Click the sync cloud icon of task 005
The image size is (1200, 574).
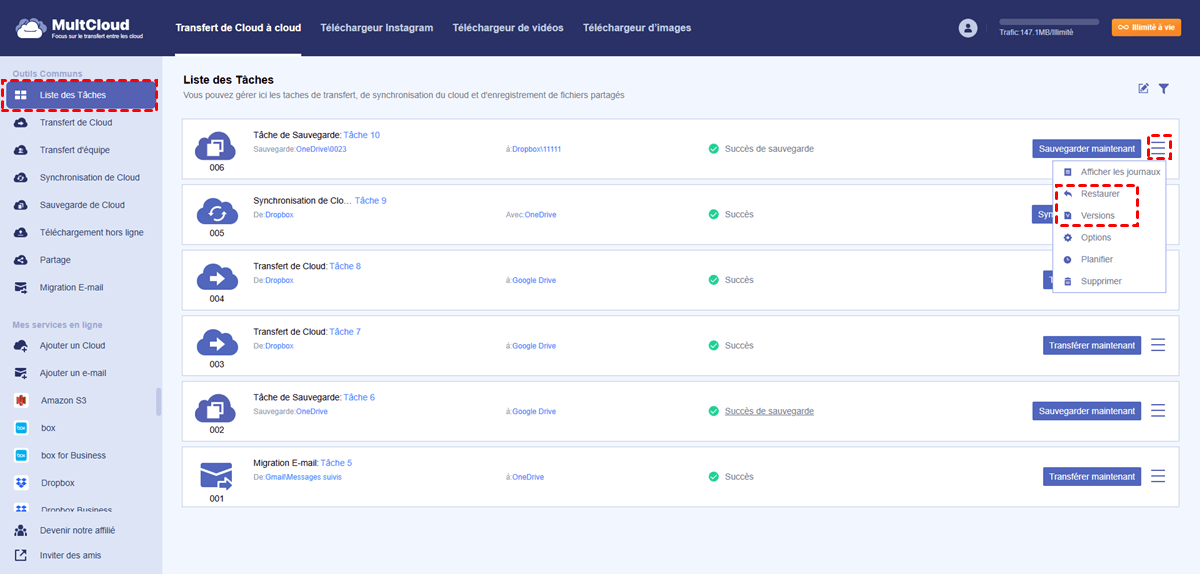point(216,212)
